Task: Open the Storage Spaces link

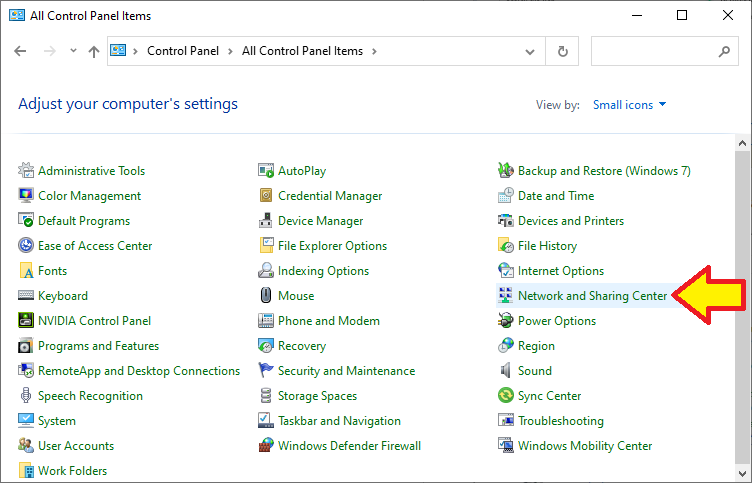Action: (317, 396)
